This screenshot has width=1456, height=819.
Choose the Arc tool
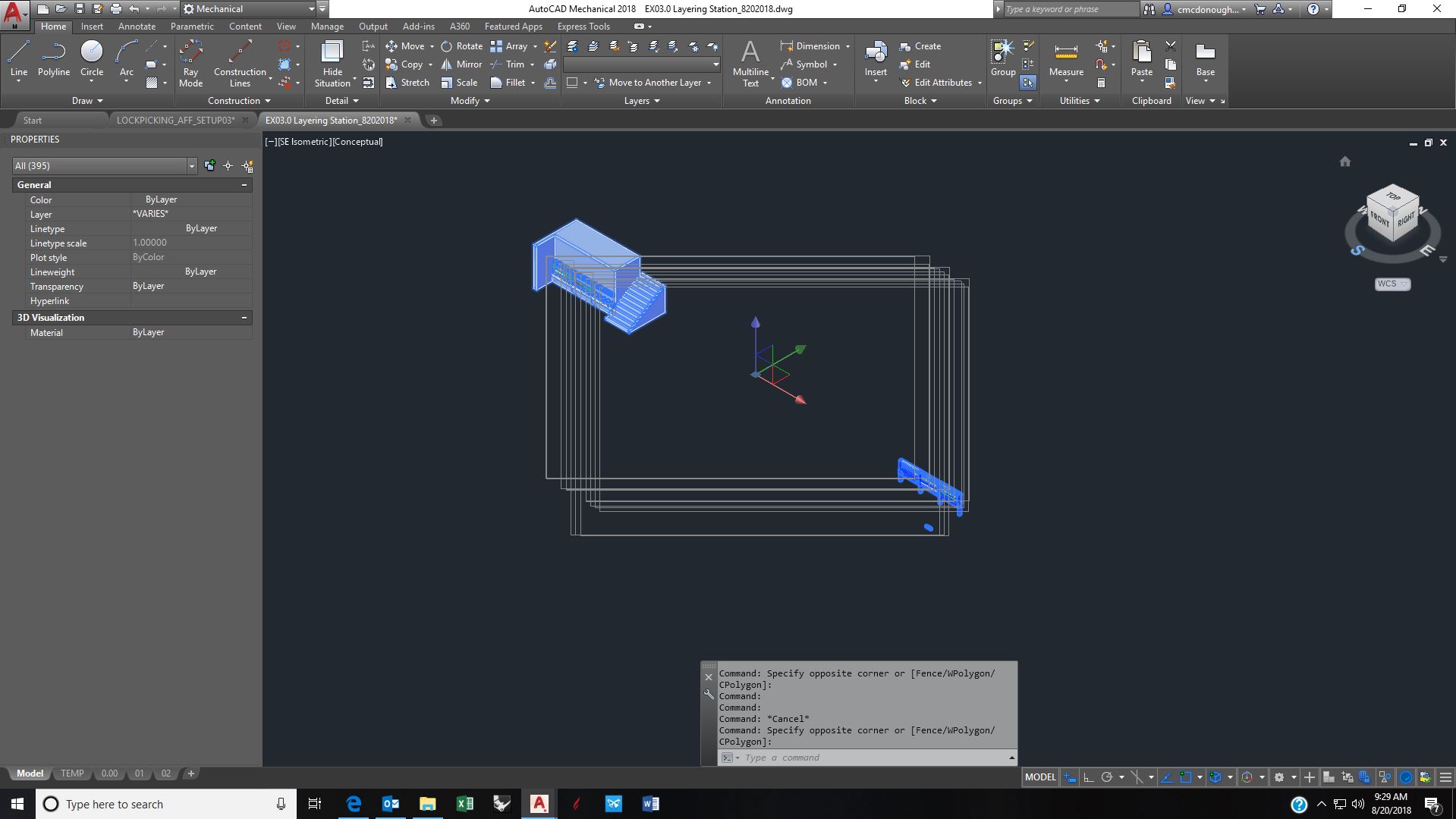(127, 59)
